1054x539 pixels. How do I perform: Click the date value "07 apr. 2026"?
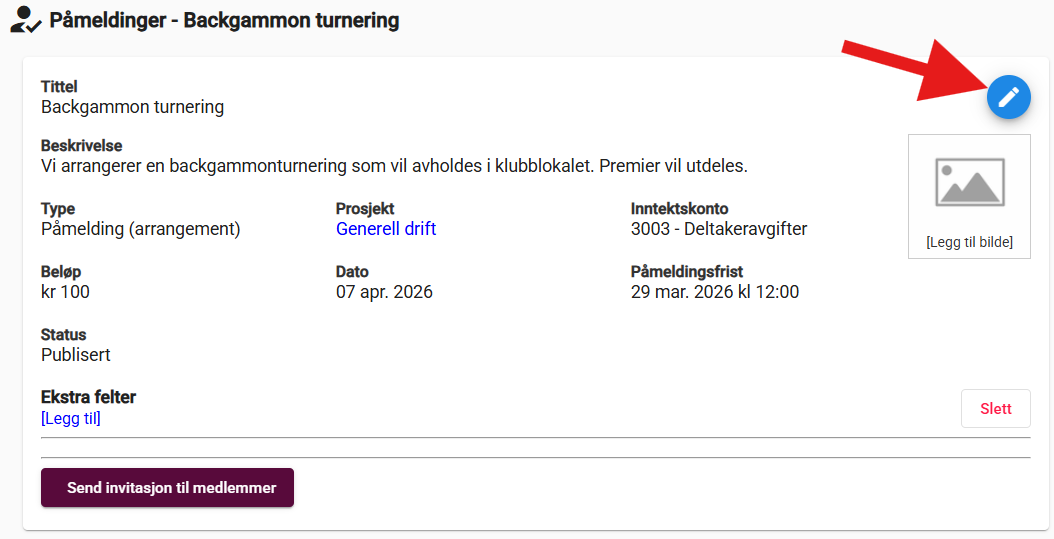point(384,292)
